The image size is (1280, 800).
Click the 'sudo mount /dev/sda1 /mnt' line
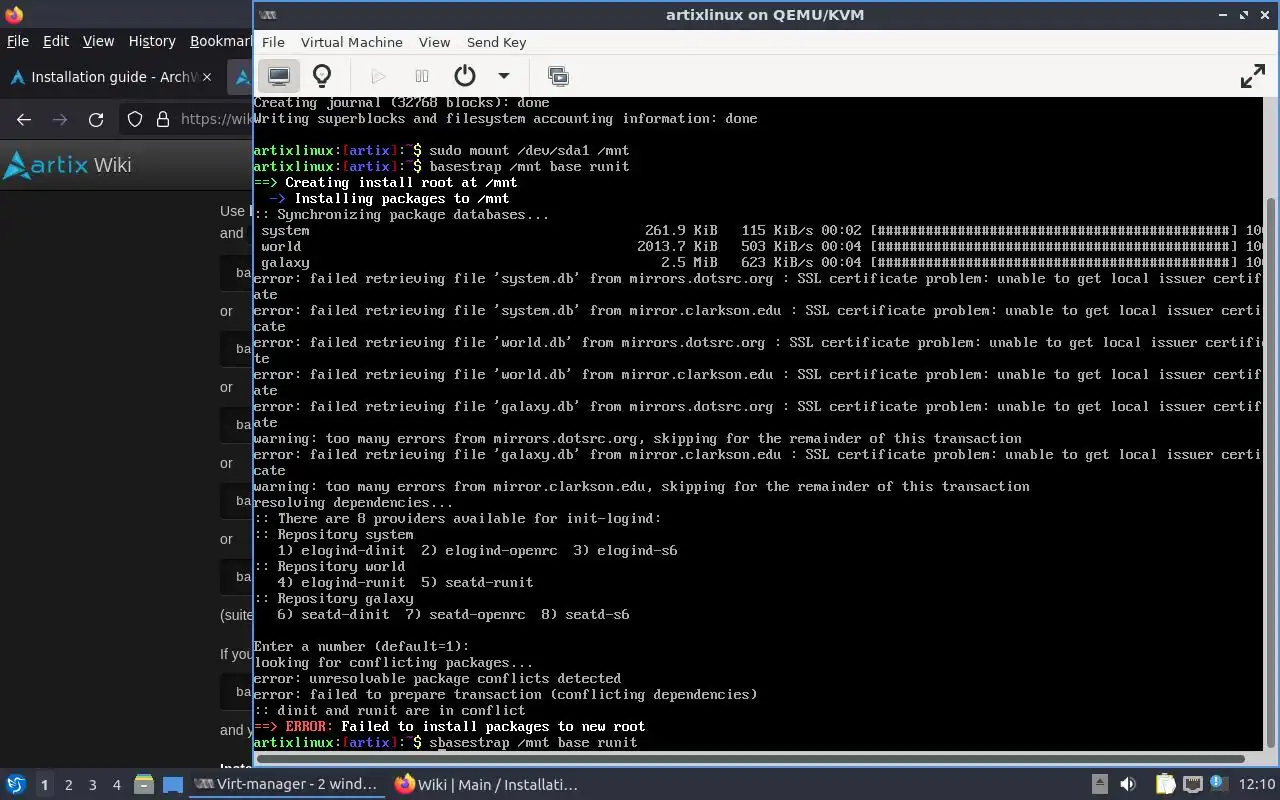[441, 150]
